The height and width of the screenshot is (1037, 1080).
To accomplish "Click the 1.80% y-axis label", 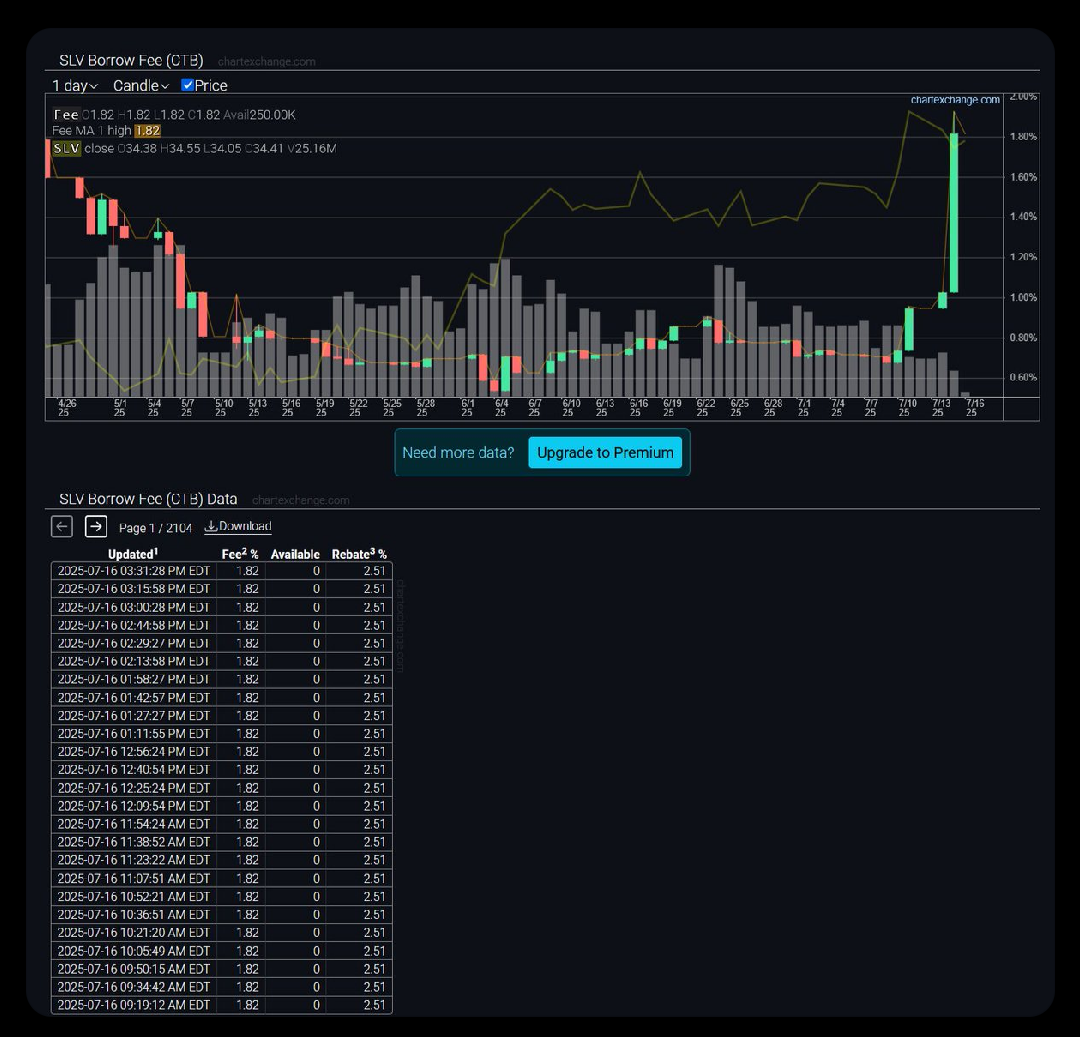I will coord(1023,136).
